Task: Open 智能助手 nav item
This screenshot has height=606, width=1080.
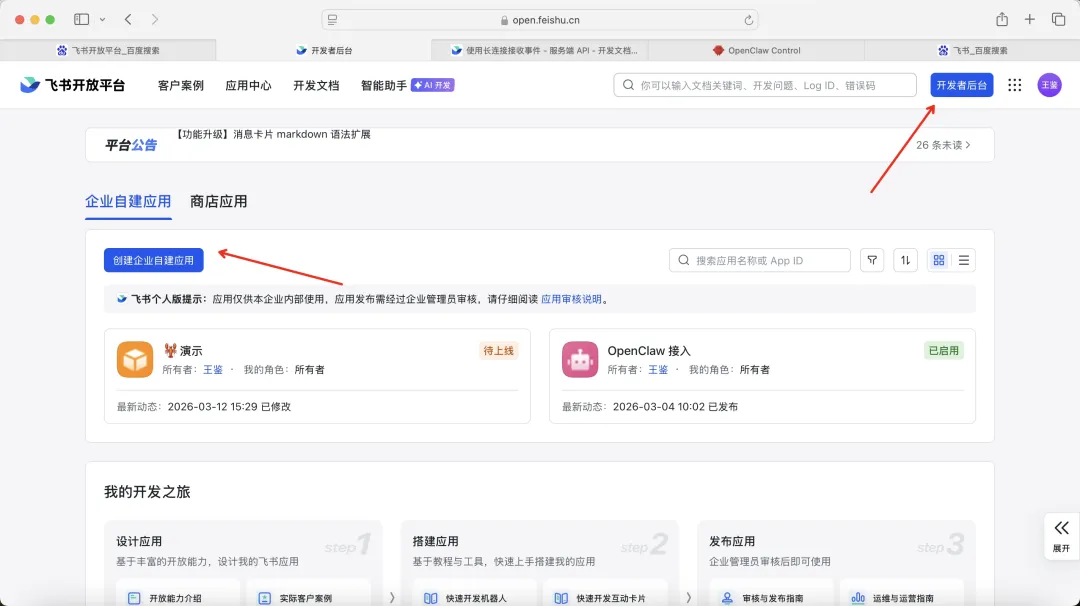Action: pyautogui.click(x=384, y=85)
